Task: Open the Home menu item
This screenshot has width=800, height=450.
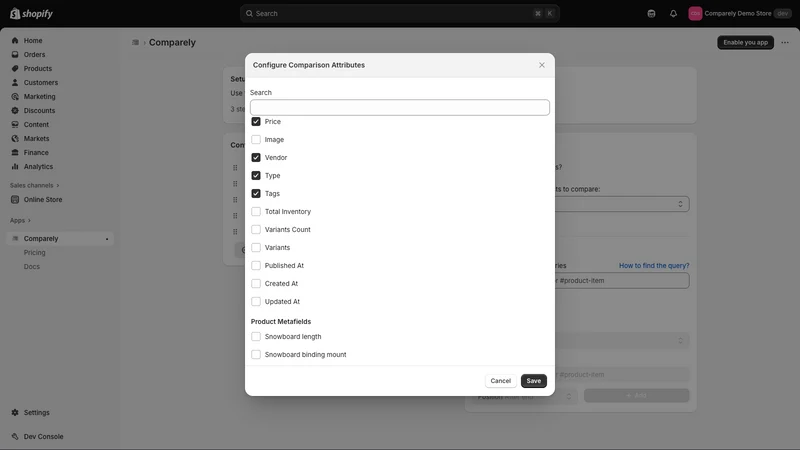Action: click(60, 40)
